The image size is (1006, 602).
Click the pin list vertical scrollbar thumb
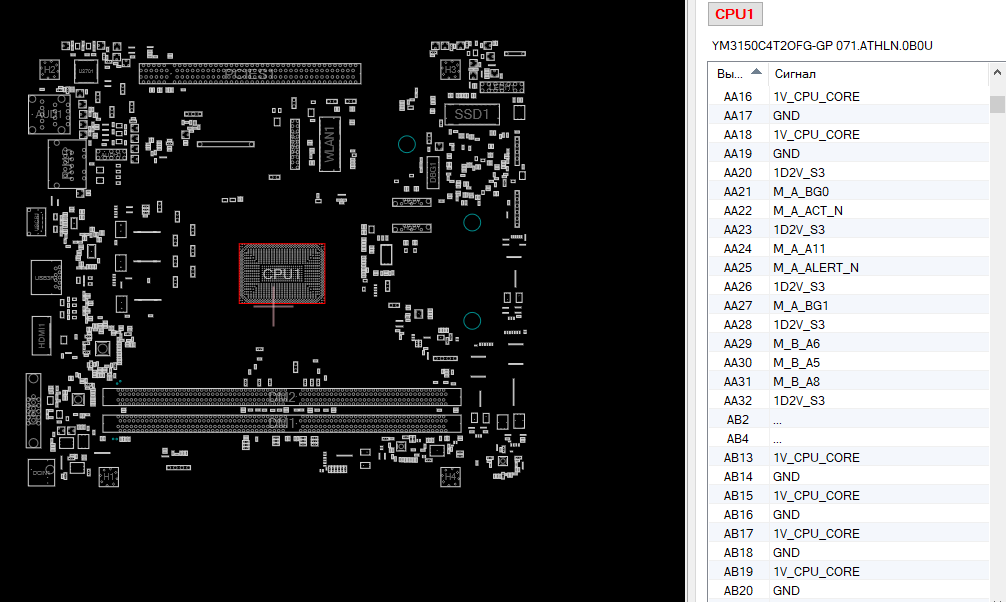[x=997, y=104]
